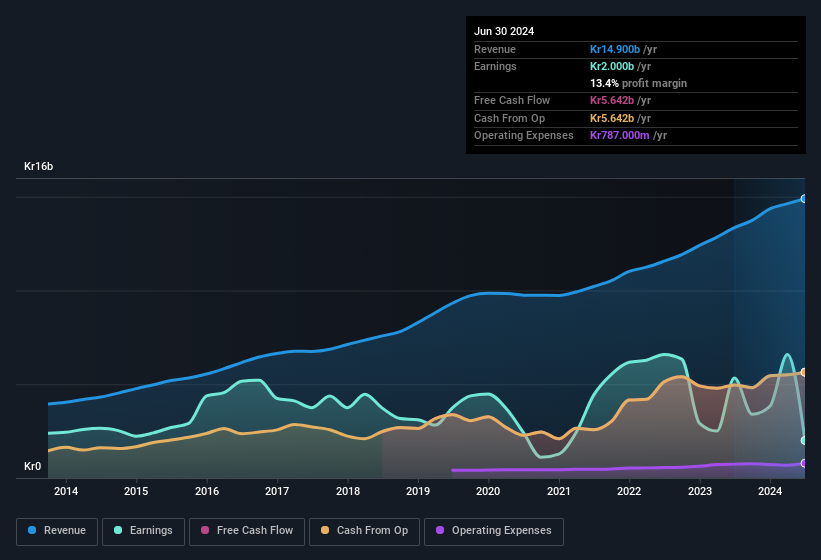Screen dimensions: 821x560
Task: Click the 2015 x-axis label
Action: coord(136,491)
